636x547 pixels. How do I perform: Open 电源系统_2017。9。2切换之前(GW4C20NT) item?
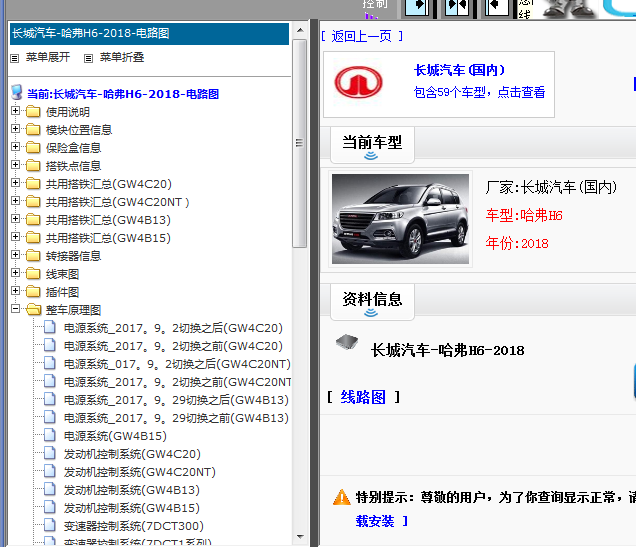(x=177, y=382)
